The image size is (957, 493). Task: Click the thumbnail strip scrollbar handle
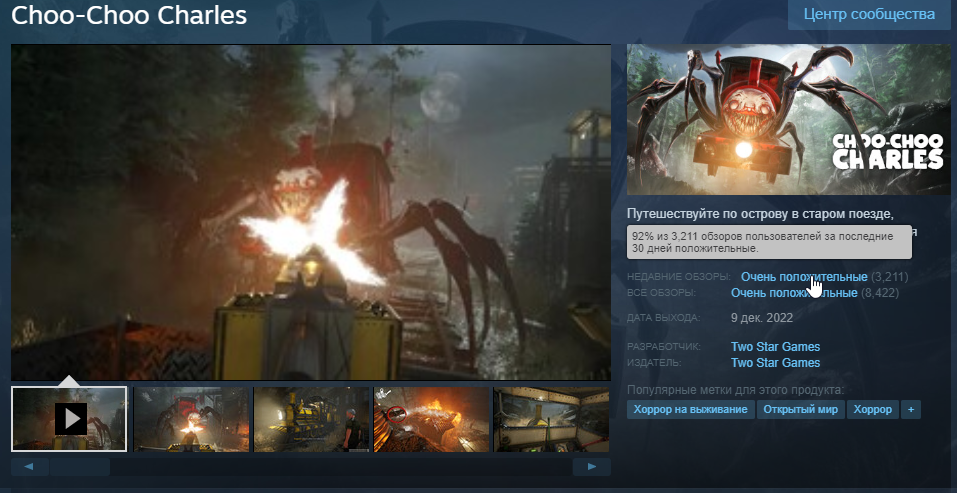[79, 467]
